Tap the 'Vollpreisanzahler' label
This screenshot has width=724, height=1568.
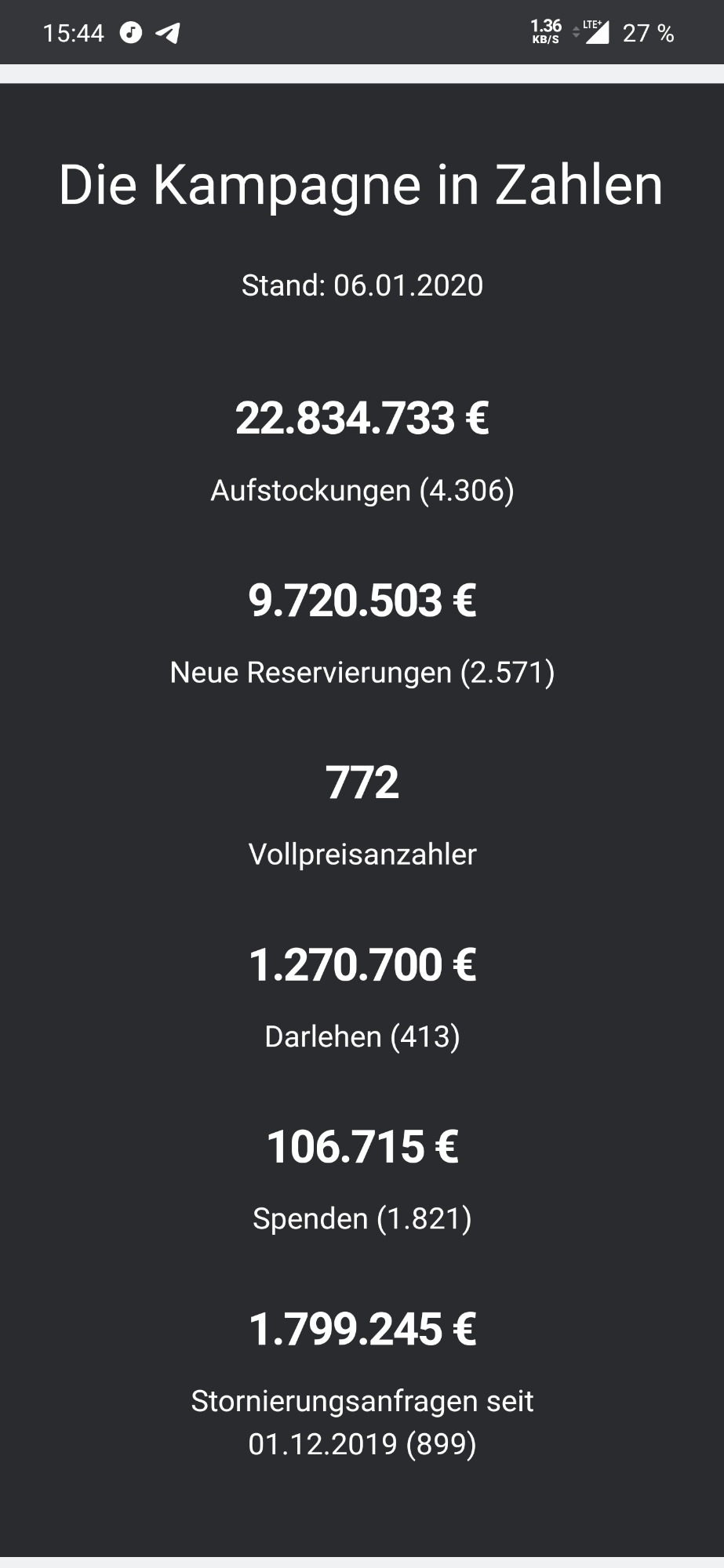[x=362, y=855]
